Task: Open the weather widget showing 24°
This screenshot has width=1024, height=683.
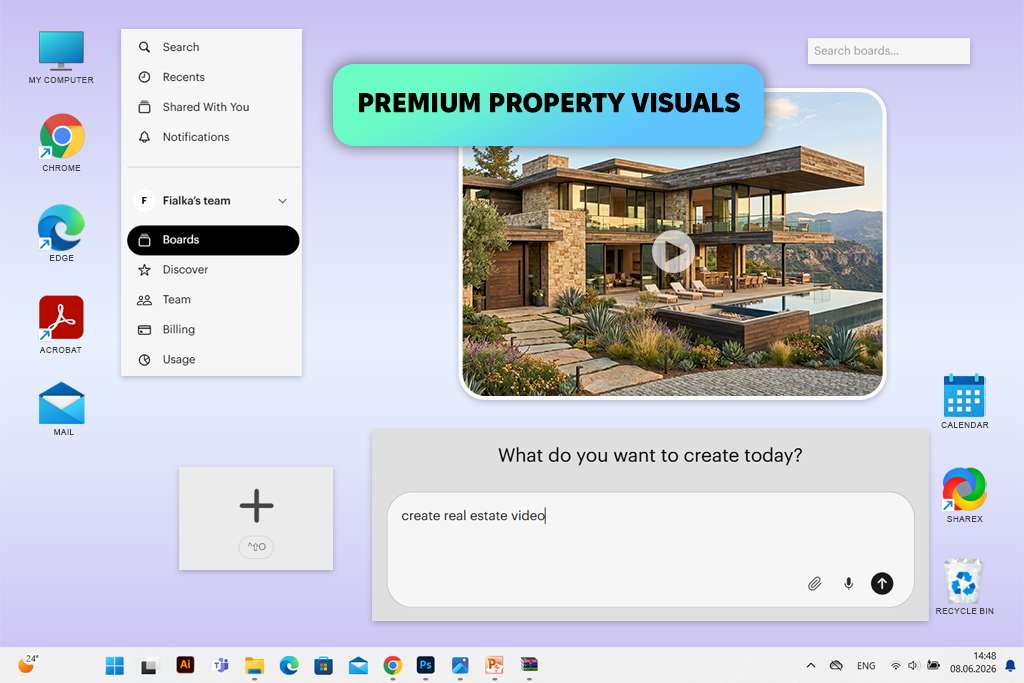Action: pos(27,663)
